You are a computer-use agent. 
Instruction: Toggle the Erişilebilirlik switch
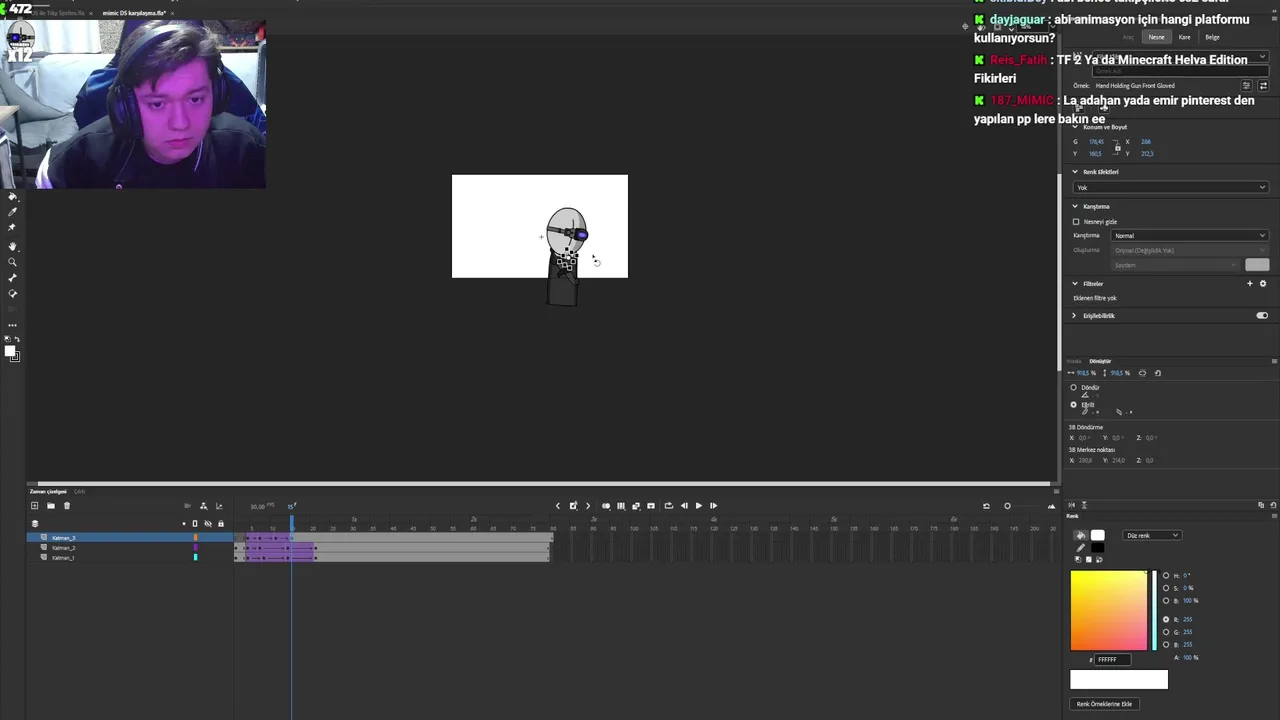click(x=1262, y=316)
